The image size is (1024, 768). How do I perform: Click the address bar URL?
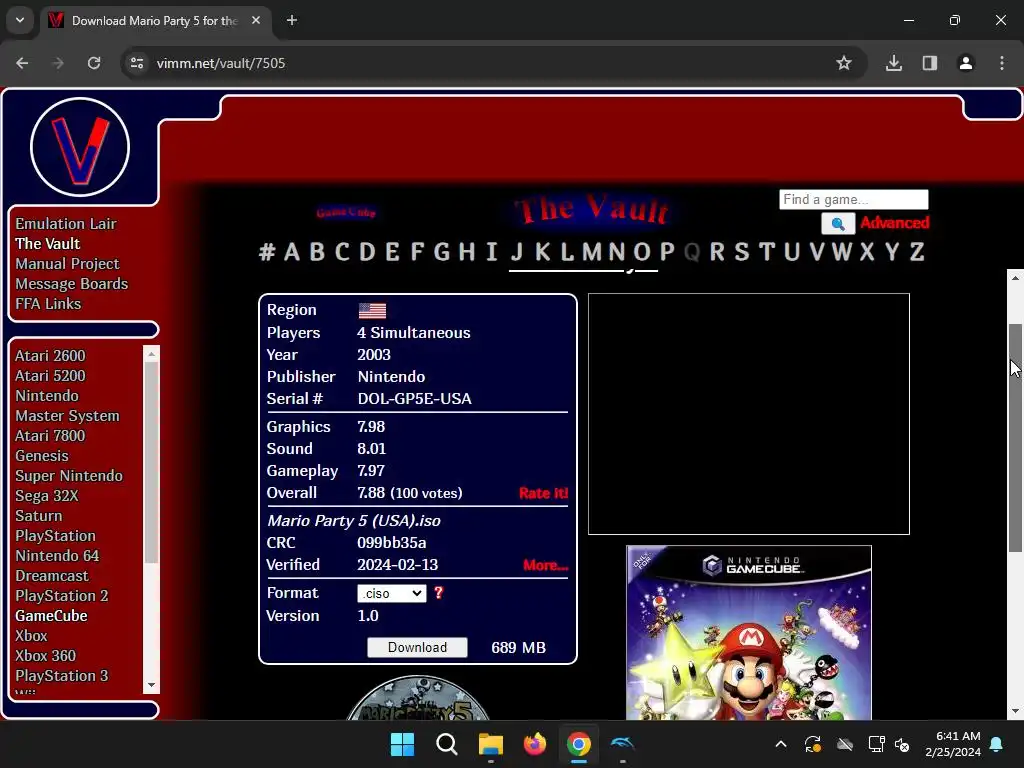click(x=221, y=63)
